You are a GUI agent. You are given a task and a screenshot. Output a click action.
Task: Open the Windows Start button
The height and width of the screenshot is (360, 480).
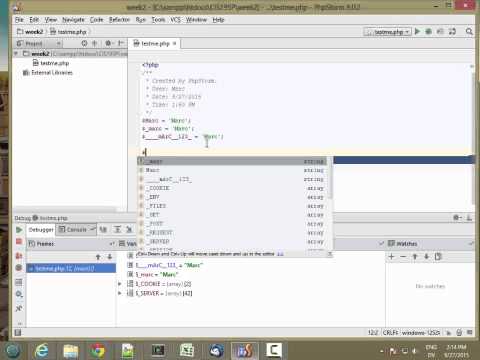pos(13,351)
